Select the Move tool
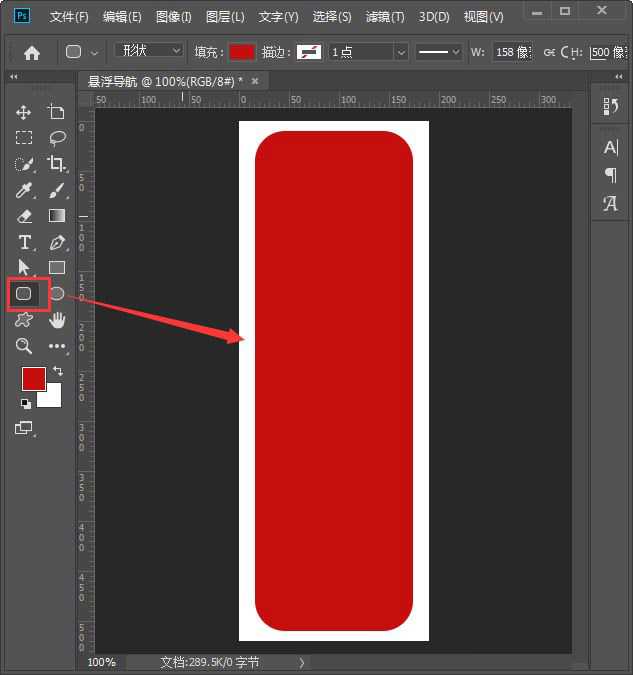633x675 pixels. click(24, 112)
